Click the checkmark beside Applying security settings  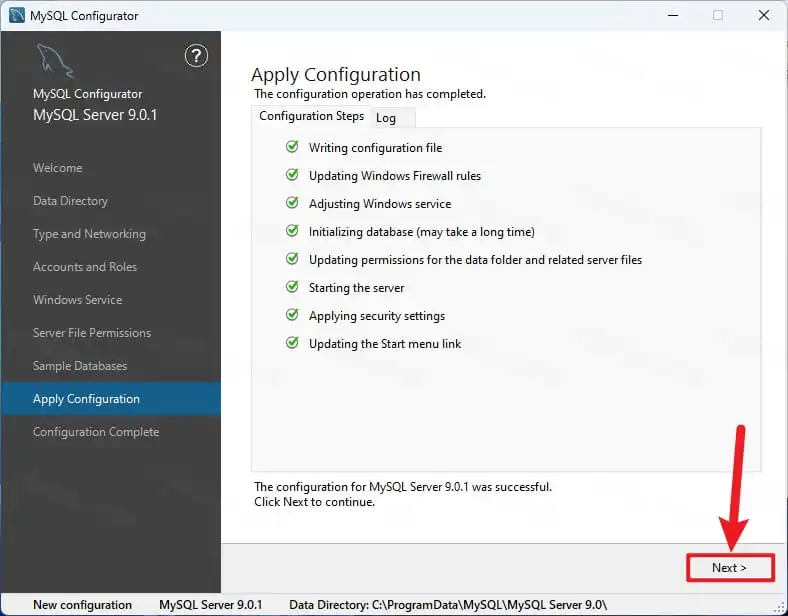292,315
